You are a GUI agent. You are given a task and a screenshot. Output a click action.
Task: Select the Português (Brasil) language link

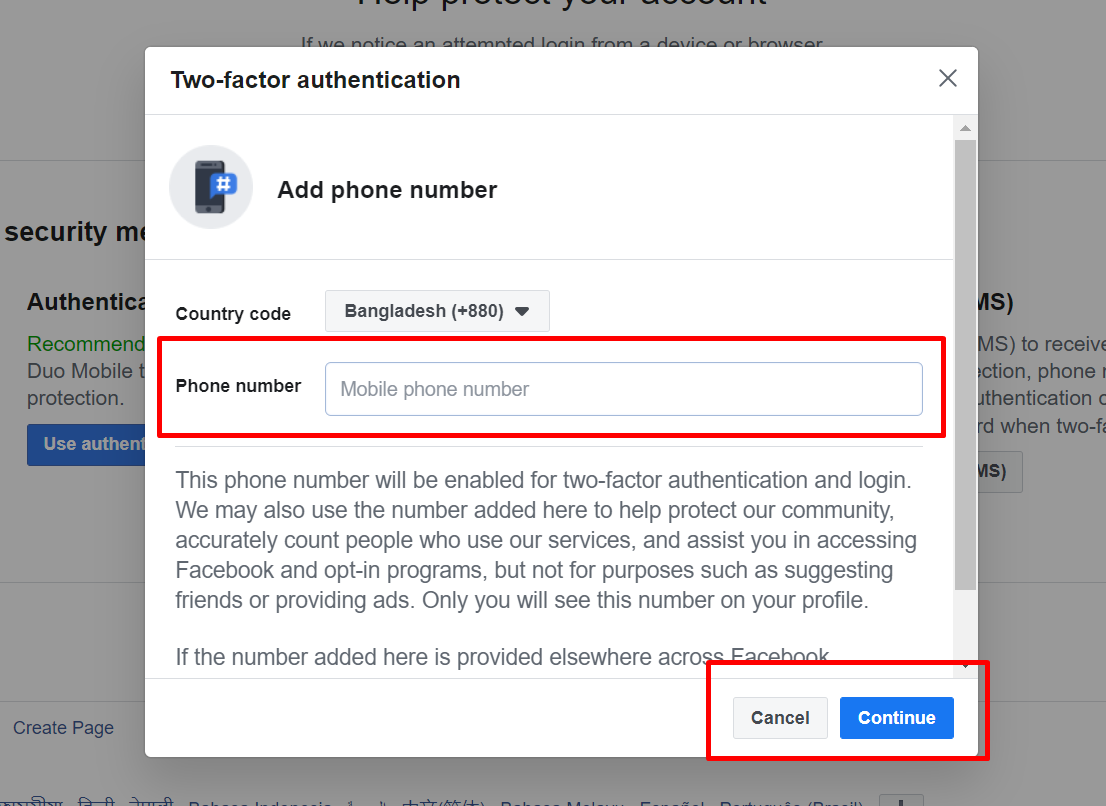pos(791,802)
